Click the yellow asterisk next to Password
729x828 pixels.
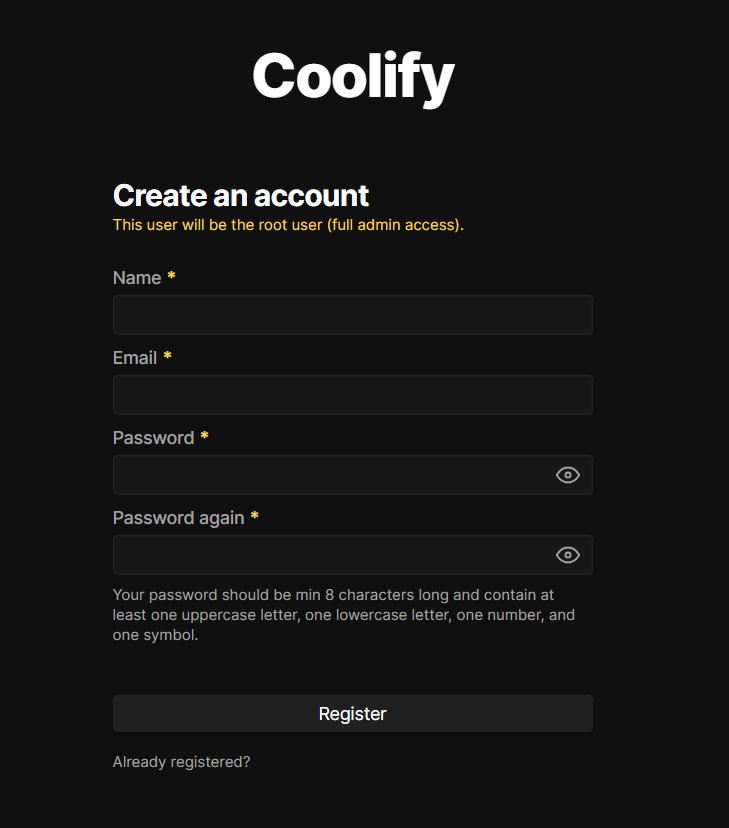pos(204,436)
